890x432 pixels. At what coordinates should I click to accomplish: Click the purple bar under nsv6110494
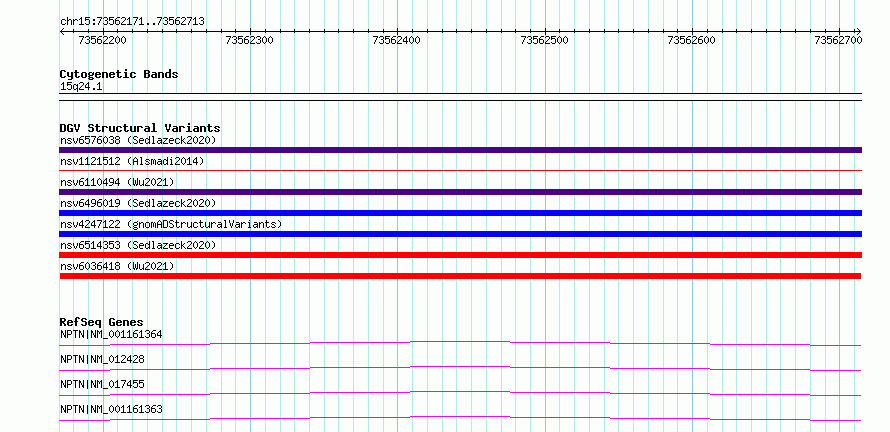460,192
